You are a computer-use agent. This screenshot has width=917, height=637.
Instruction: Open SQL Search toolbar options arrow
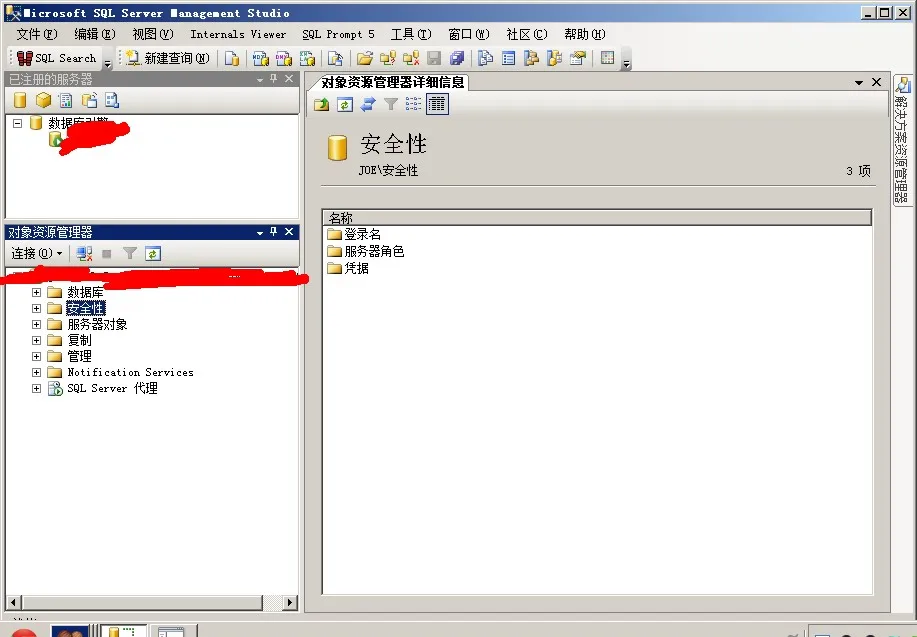coord(107,63)
